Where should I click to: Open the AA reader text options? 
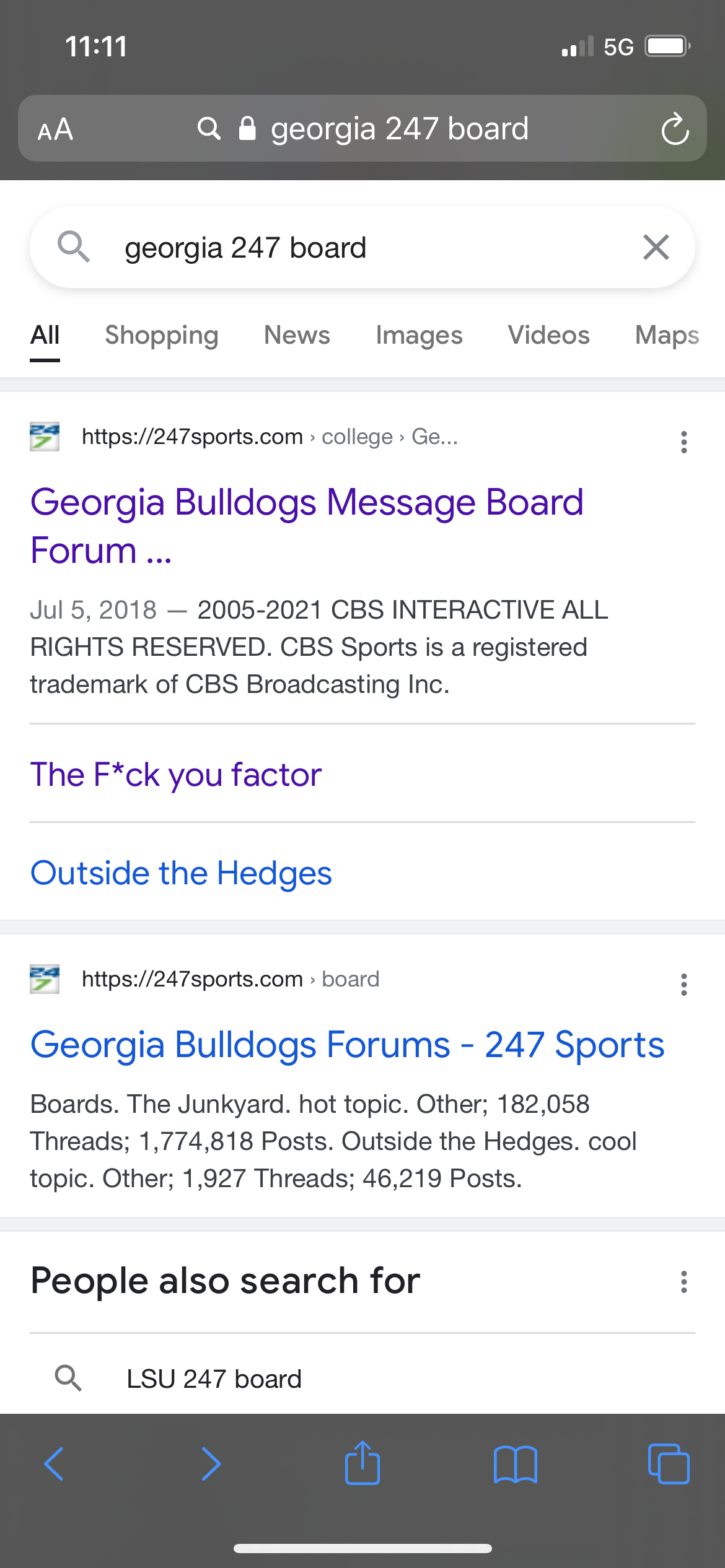(55, 129)
